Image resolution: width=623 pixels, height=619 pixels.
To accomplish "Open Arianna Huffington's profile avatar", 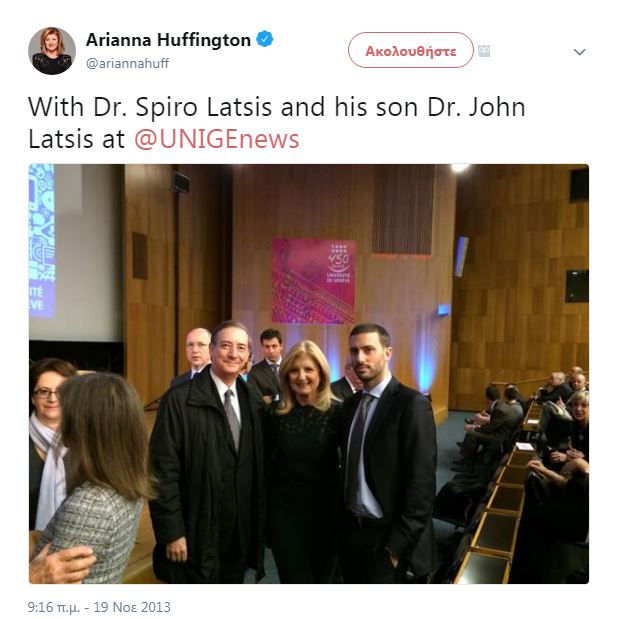I will (x=52, y=51).
